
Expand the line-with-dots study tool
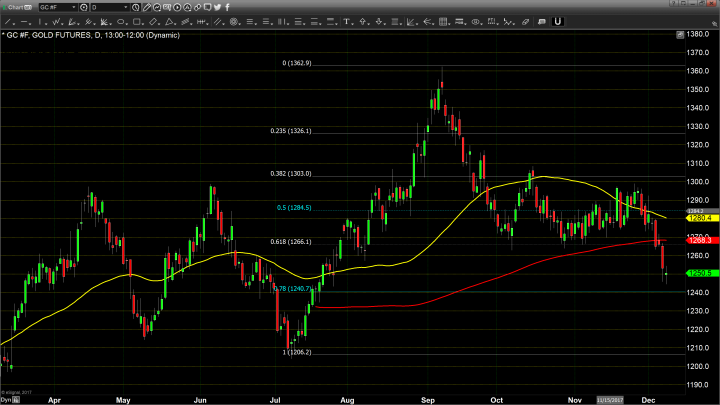tap(508, 22)
